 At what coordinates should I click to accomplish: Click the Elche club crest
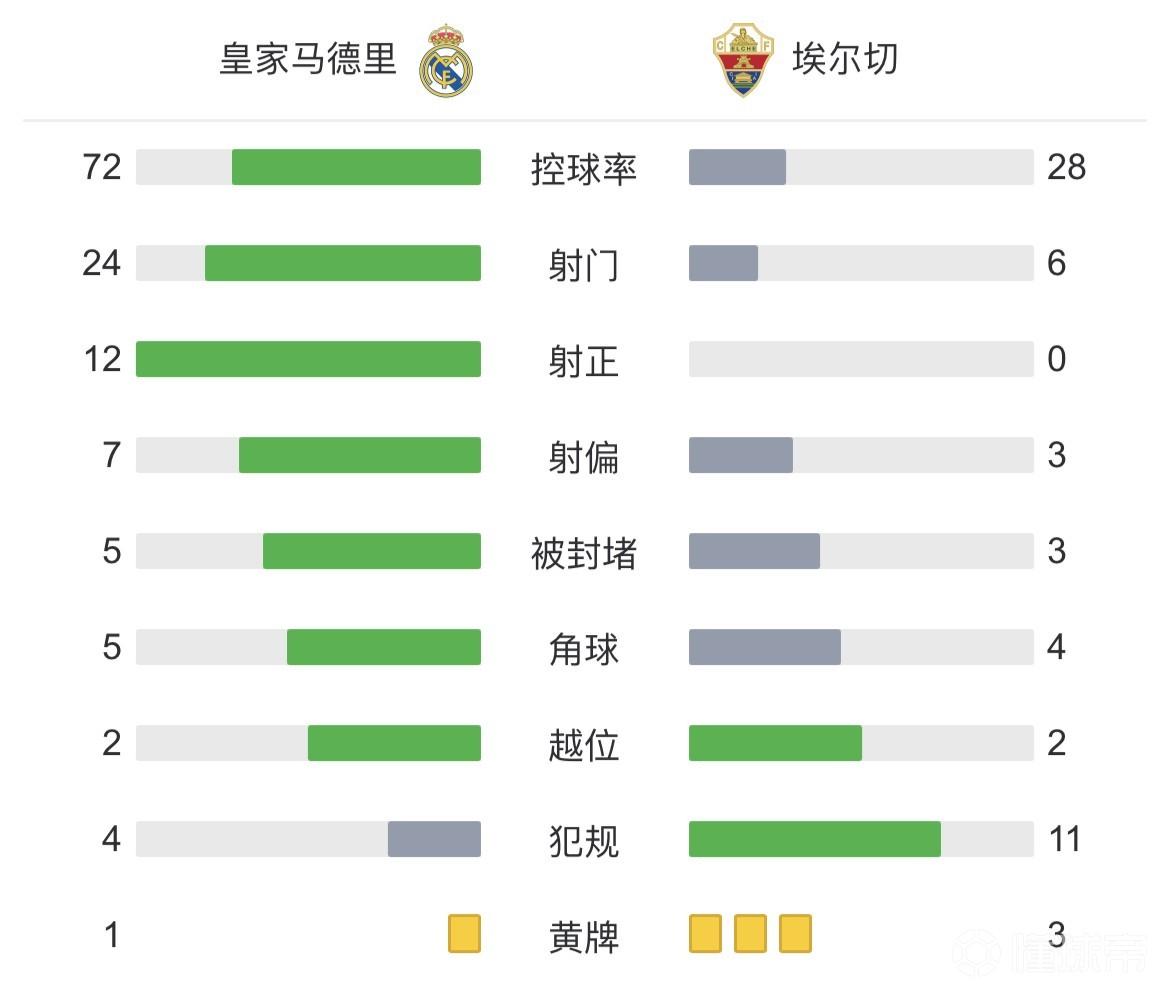pos(742,60)
